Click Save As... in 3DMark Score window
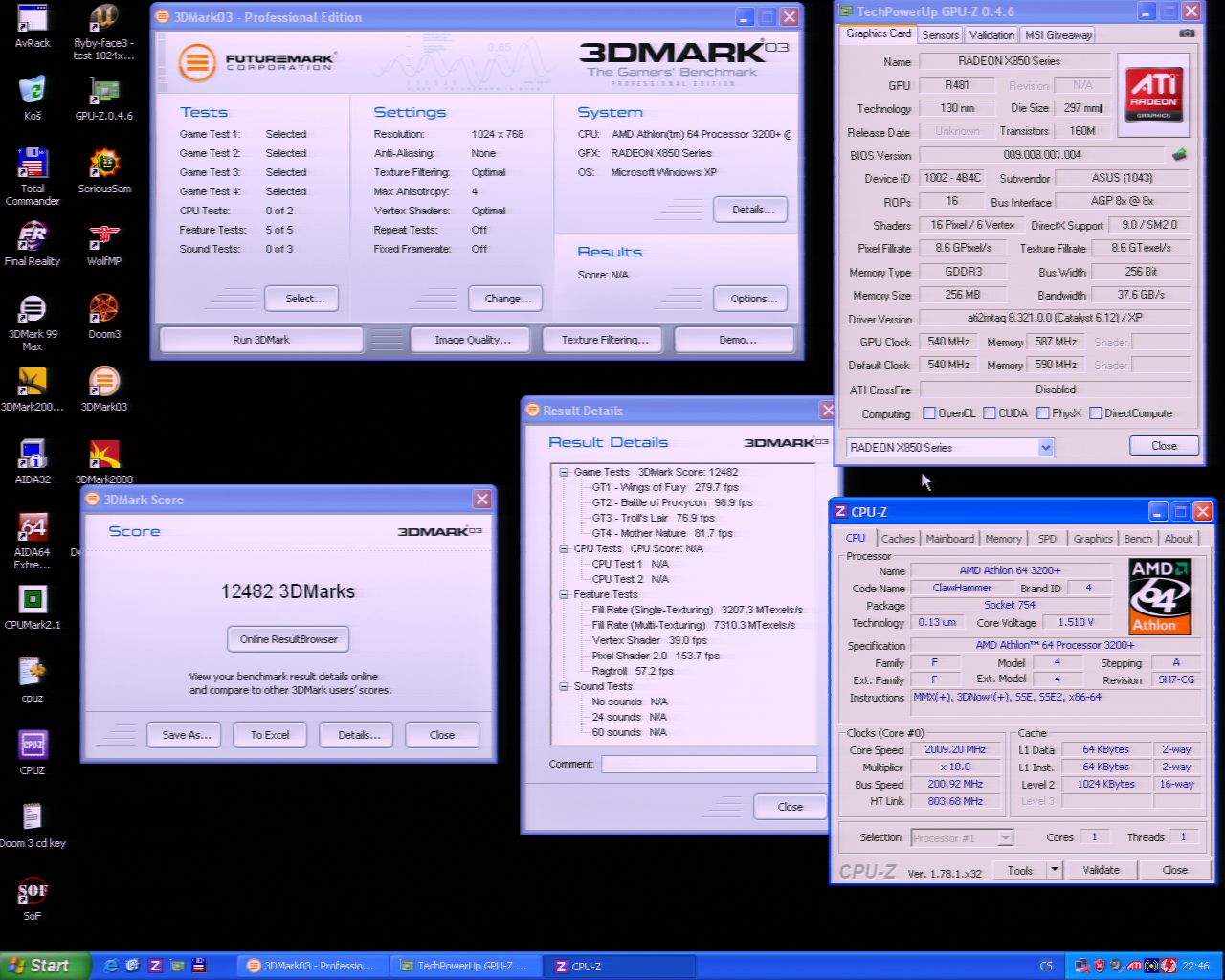This screenshot has height=980, width=1225. click(x=186, y=735)
